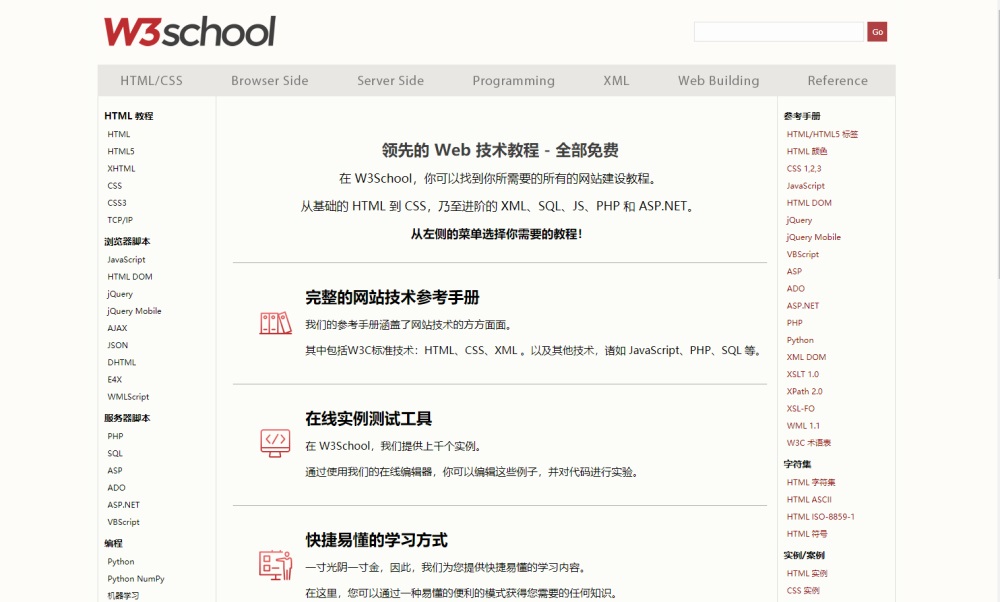Viewport: 1000px width, 602px height.
Task: Open the Browser Side navigation tab
Action: point(270,80)
